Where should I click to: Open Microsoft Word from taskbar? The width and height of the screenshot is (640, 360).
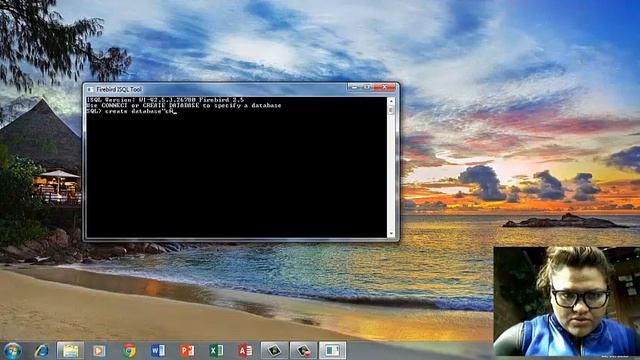click(x=158, y=351)
